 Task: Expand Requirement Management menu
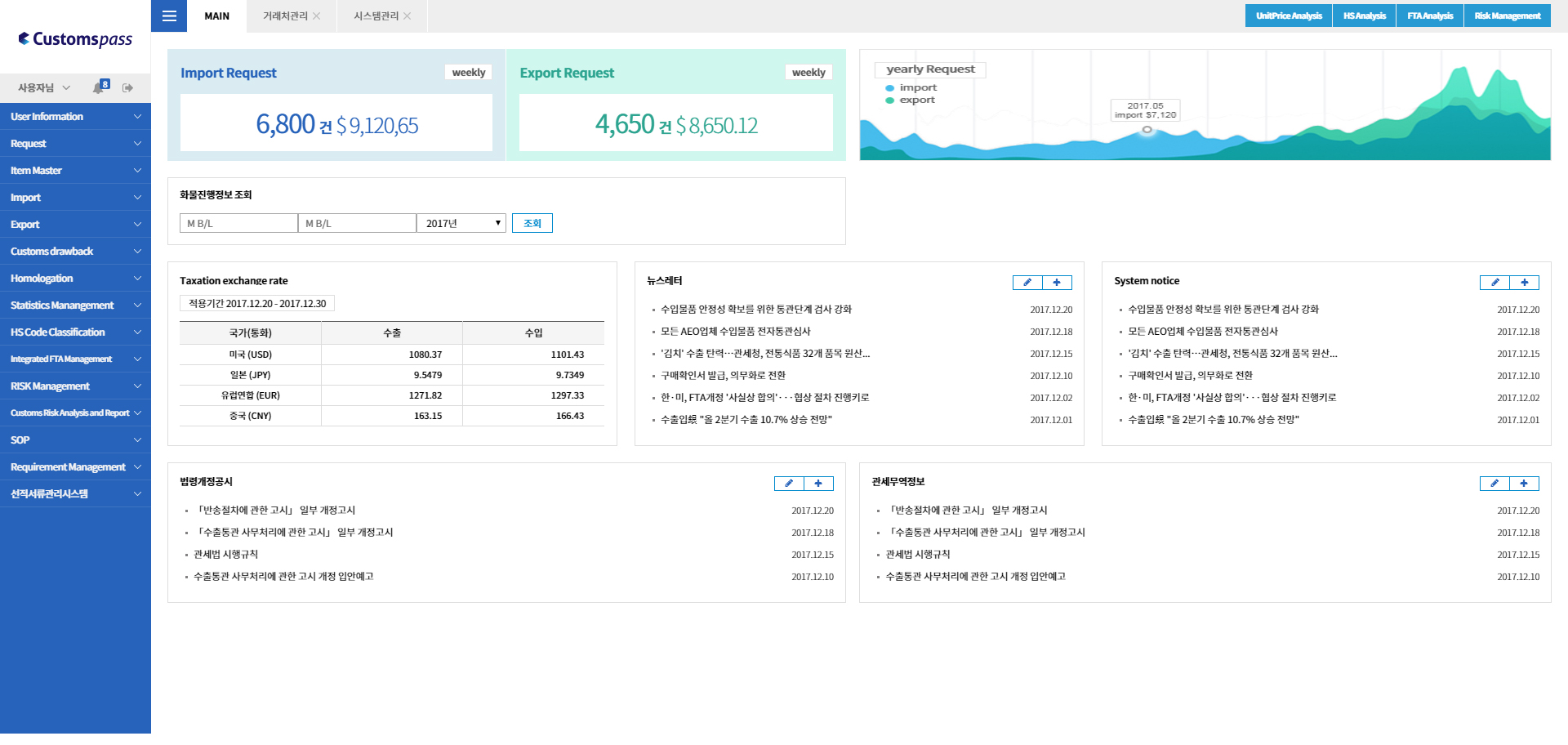75,467
